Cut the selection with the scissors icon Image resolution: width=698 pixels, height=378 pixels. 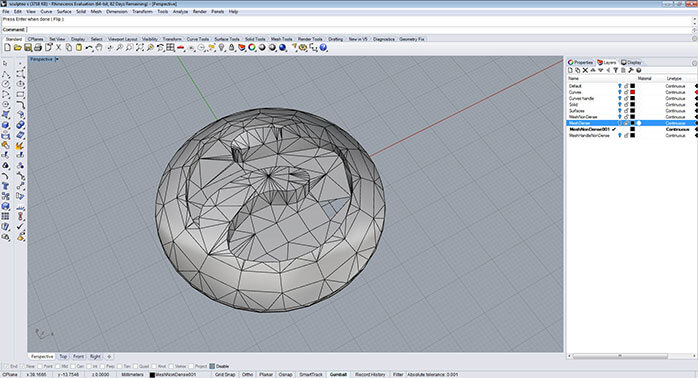tap(58, 48)
